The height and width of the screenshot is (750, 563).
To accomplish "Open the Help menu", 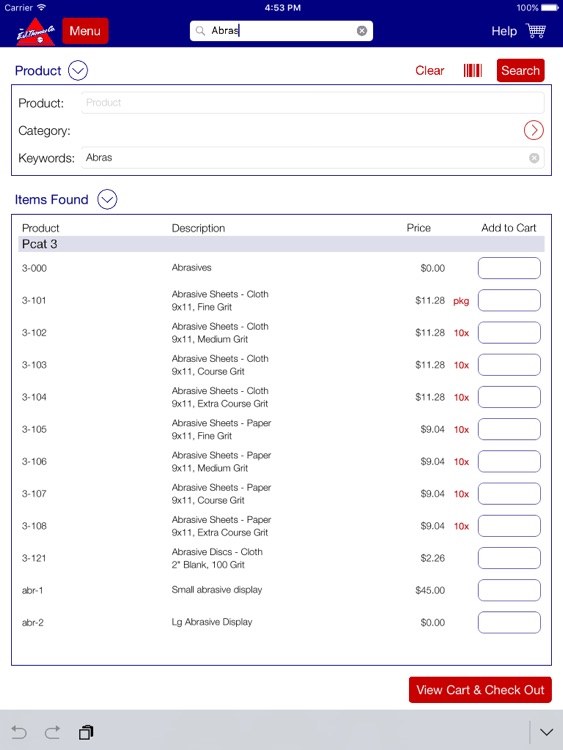I will 504,31.
